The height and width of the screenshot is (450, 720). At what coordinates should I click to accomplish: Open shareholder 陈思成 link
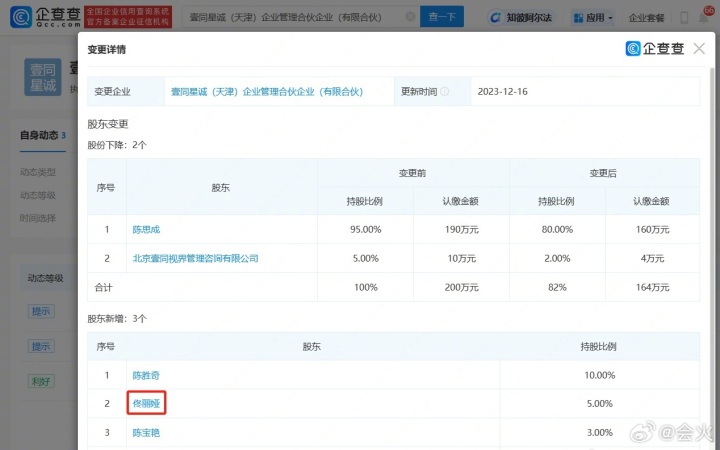pos(146,230)
